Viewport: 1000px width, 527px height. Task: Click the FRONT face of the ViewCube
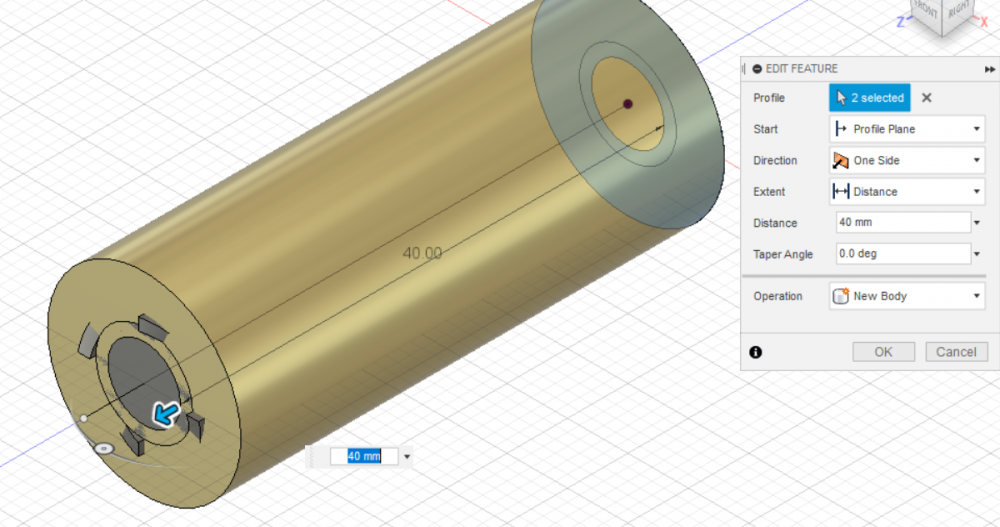click(925, 9)
